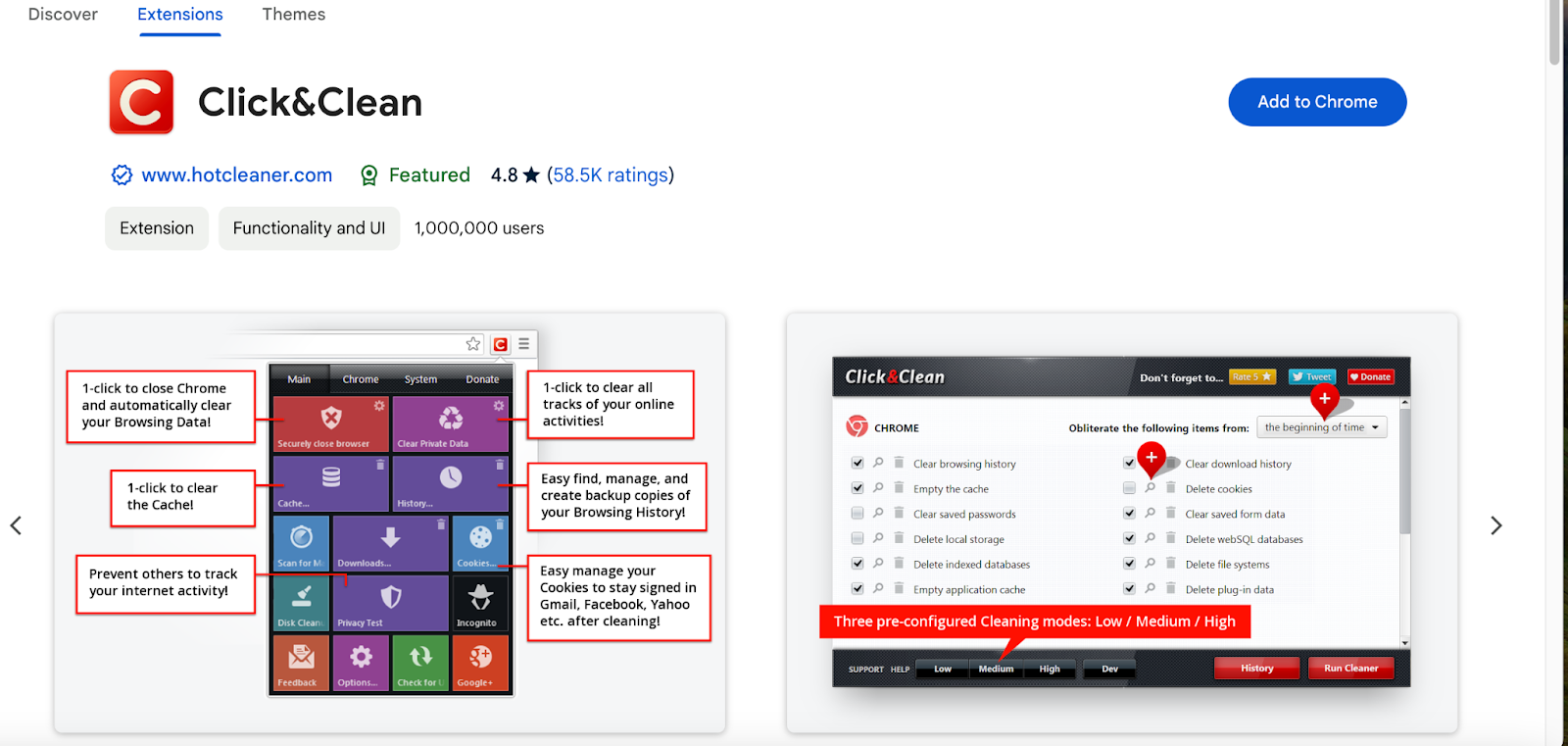This screenshot has height=746, width=1568.
Task: Click the Add to Chrome button
Action: [1317, 102]
